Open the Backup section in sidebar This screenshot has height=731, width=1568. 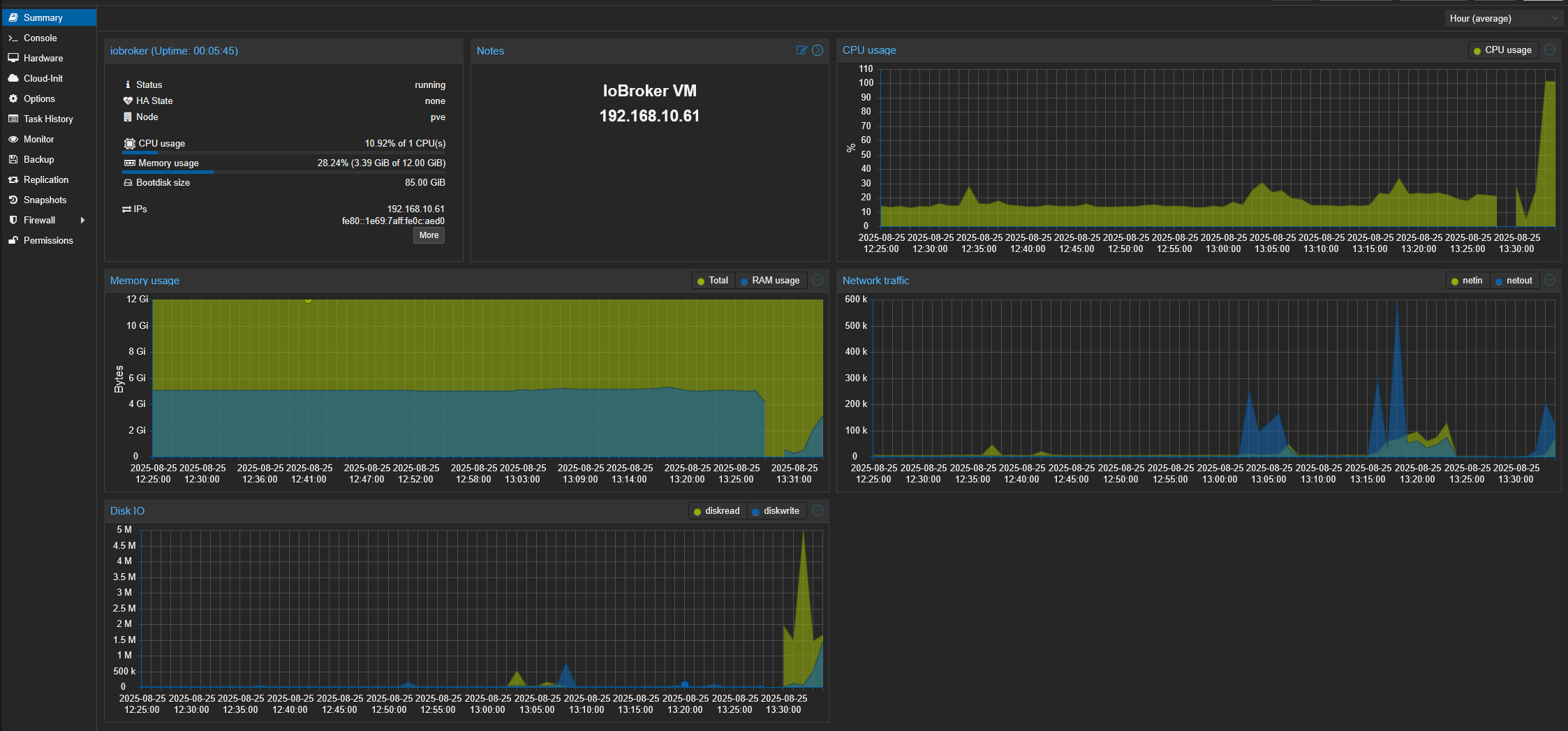click(38, 159)
